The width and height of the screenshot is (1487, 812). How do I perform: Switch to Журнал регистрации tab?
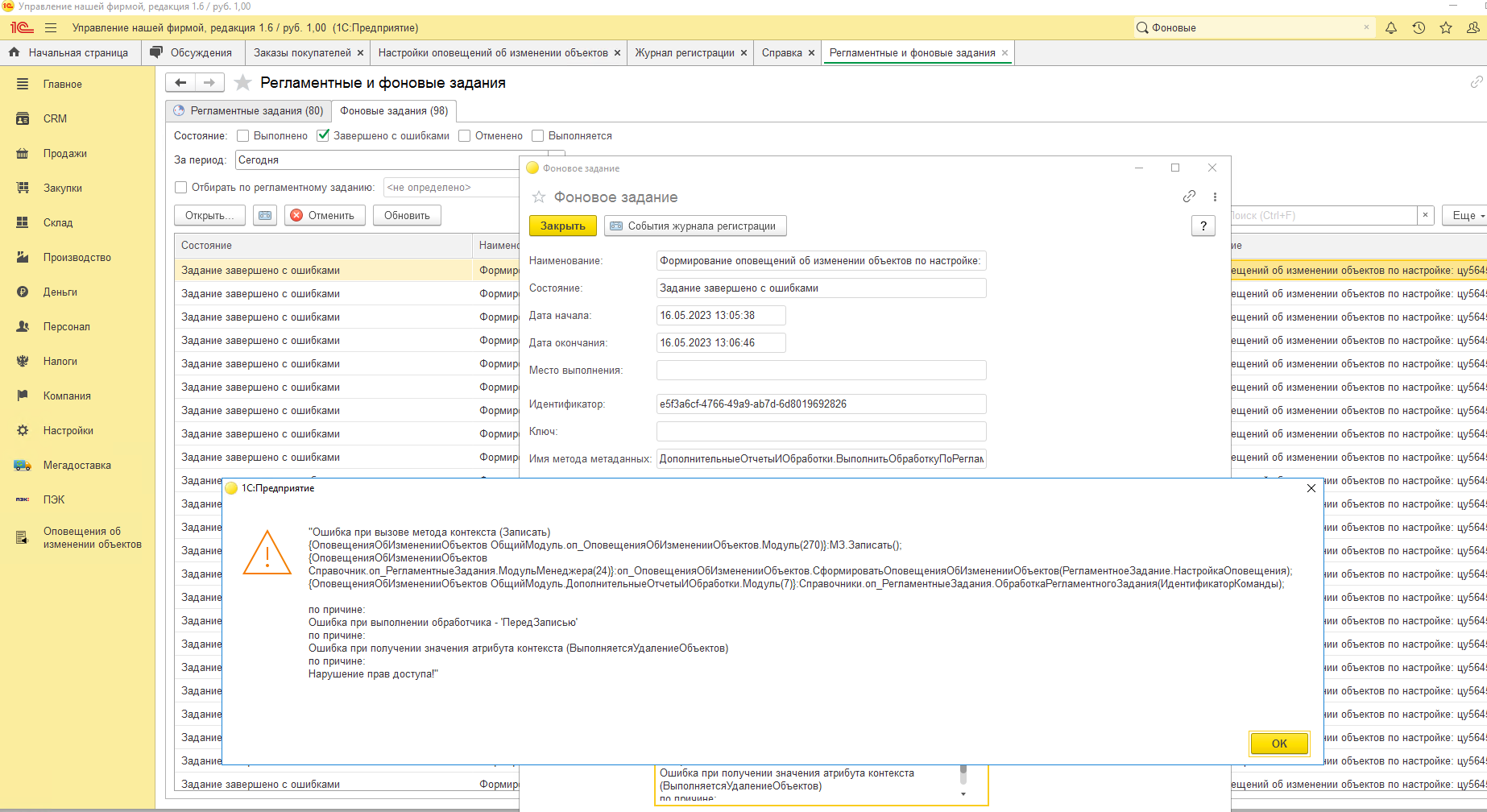coord(685,52)
